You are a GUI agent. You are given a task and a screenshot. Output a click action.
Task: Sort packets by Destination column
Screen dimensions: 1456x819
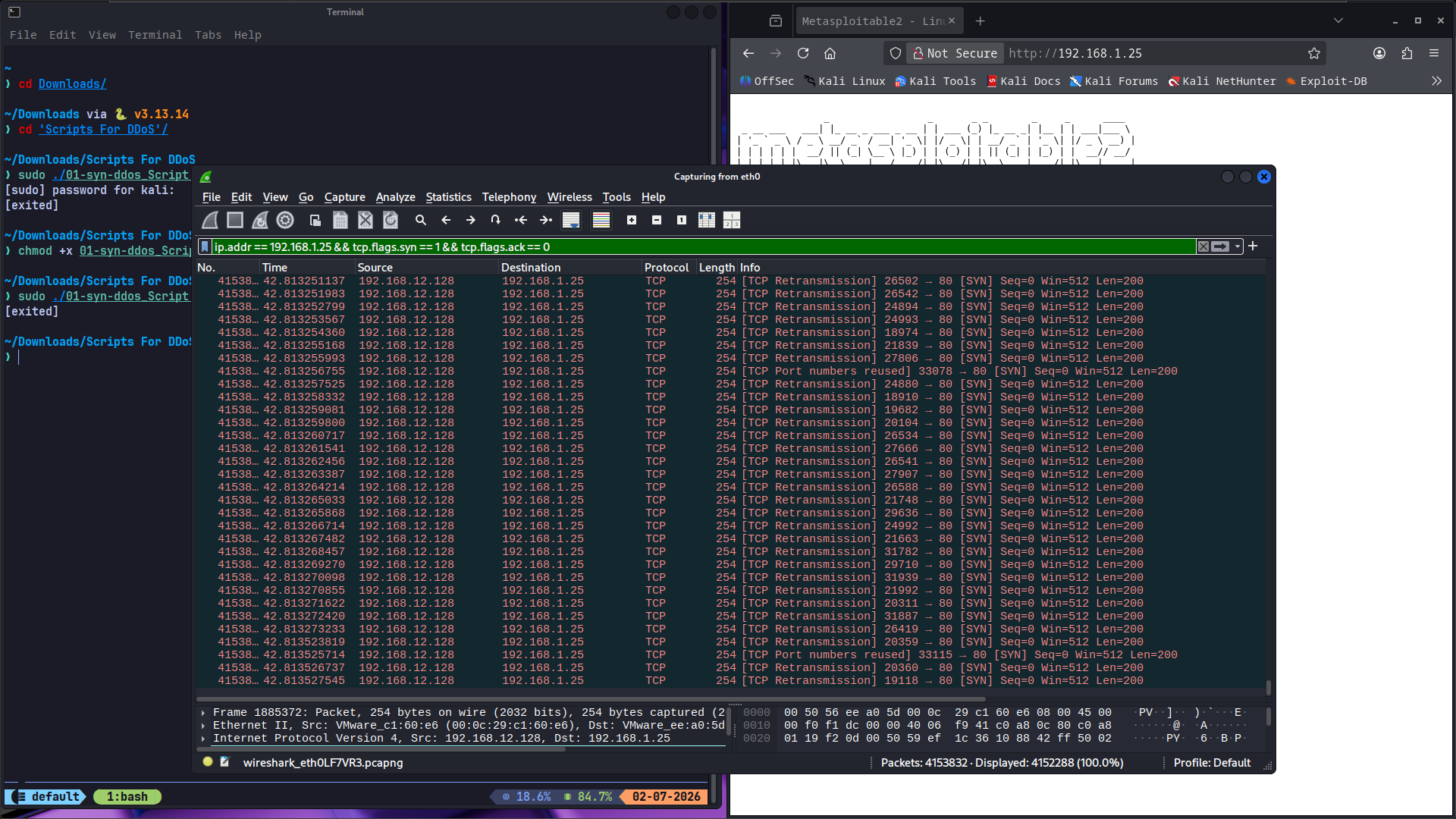point(570,268)
